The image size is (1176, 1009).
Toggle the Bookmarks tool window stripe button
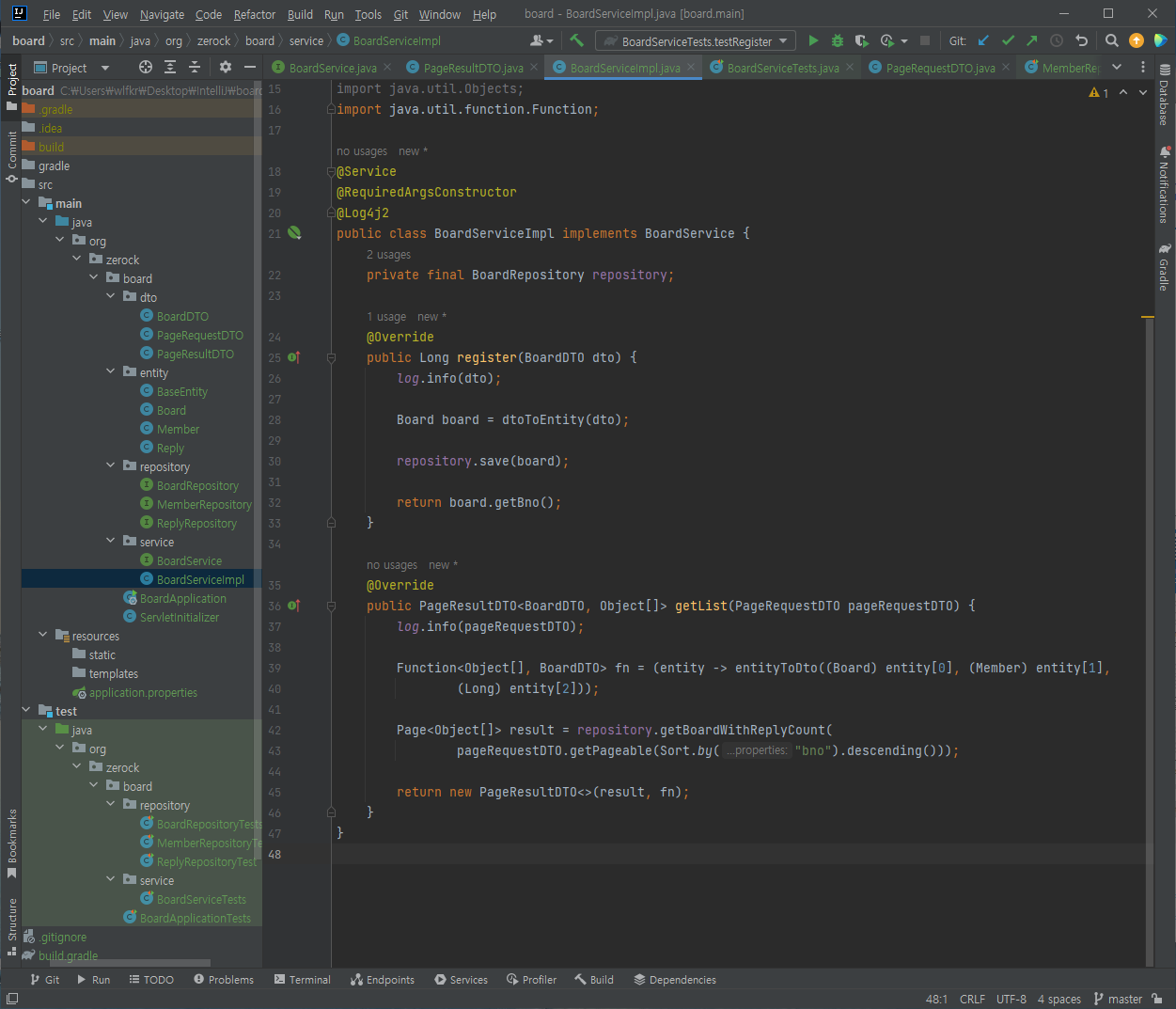[12, 843]
